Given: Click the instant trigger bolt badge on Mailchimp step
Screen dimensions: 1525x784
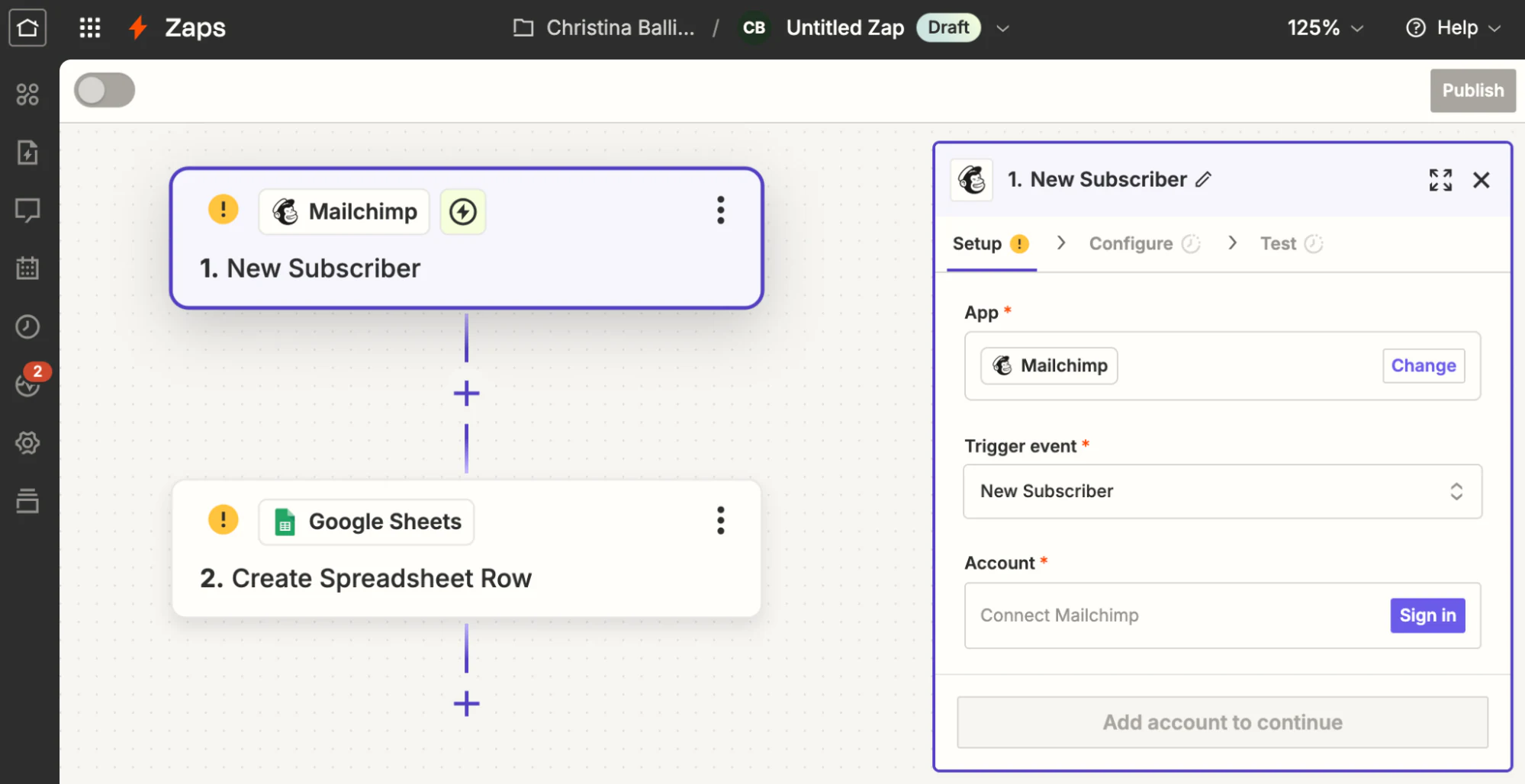Looking at the screenshot, I should point(463,212).
